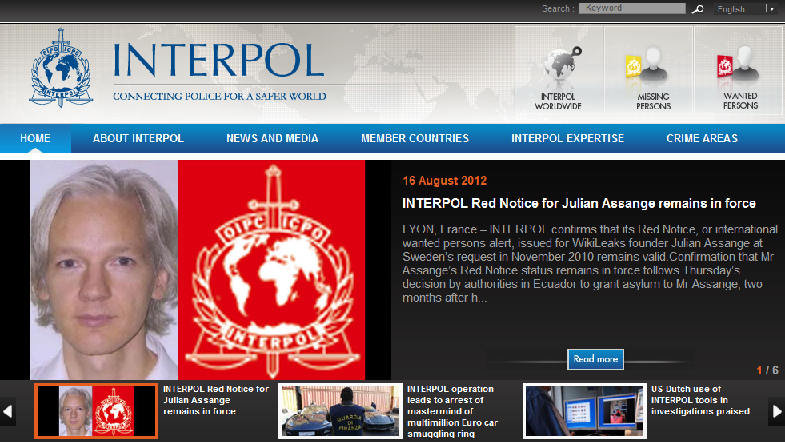Image resolution: width=785 pixels, height=443 pixels.
Task: Open the Wanted Persons icon
Action: point(739,70)
